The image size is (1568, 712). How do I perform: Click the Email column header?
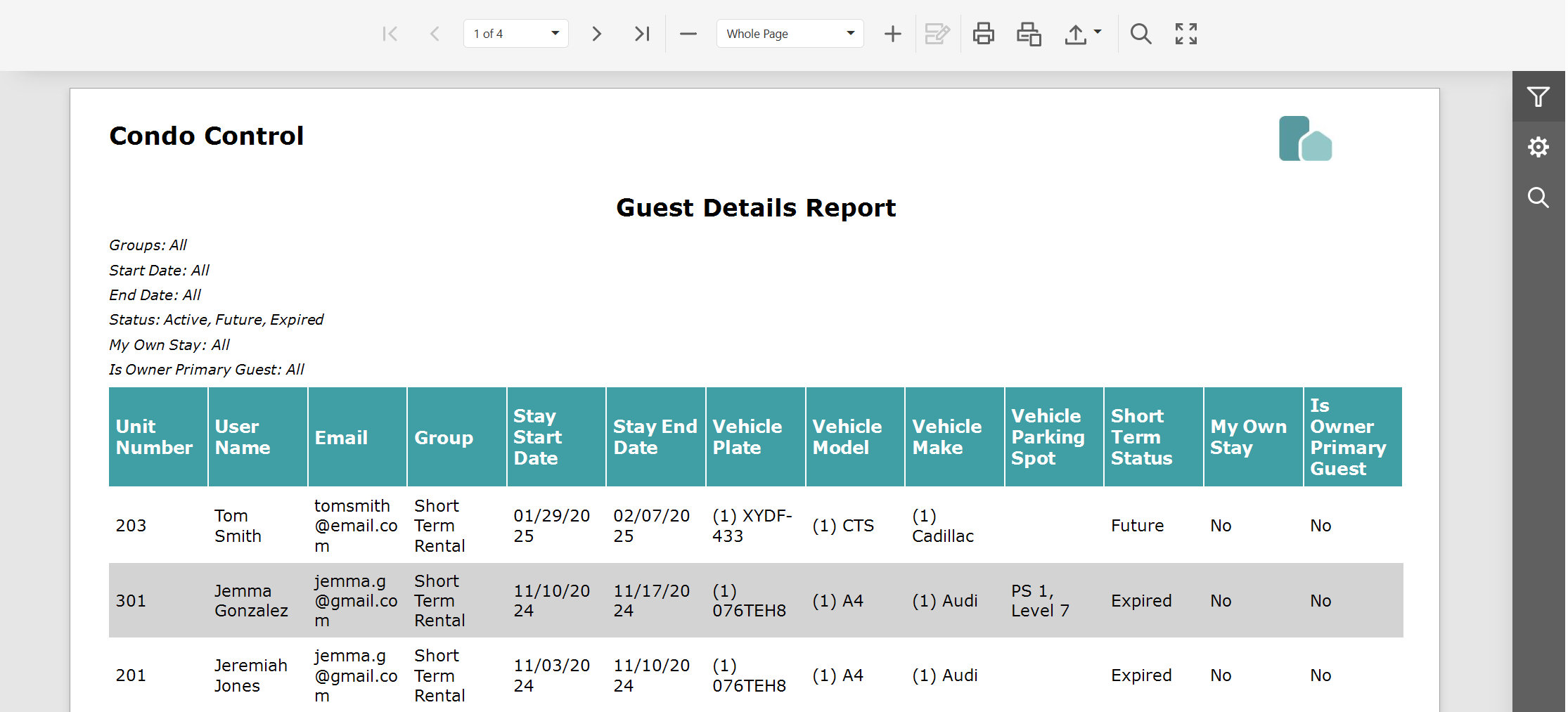[x=358, y=437]
